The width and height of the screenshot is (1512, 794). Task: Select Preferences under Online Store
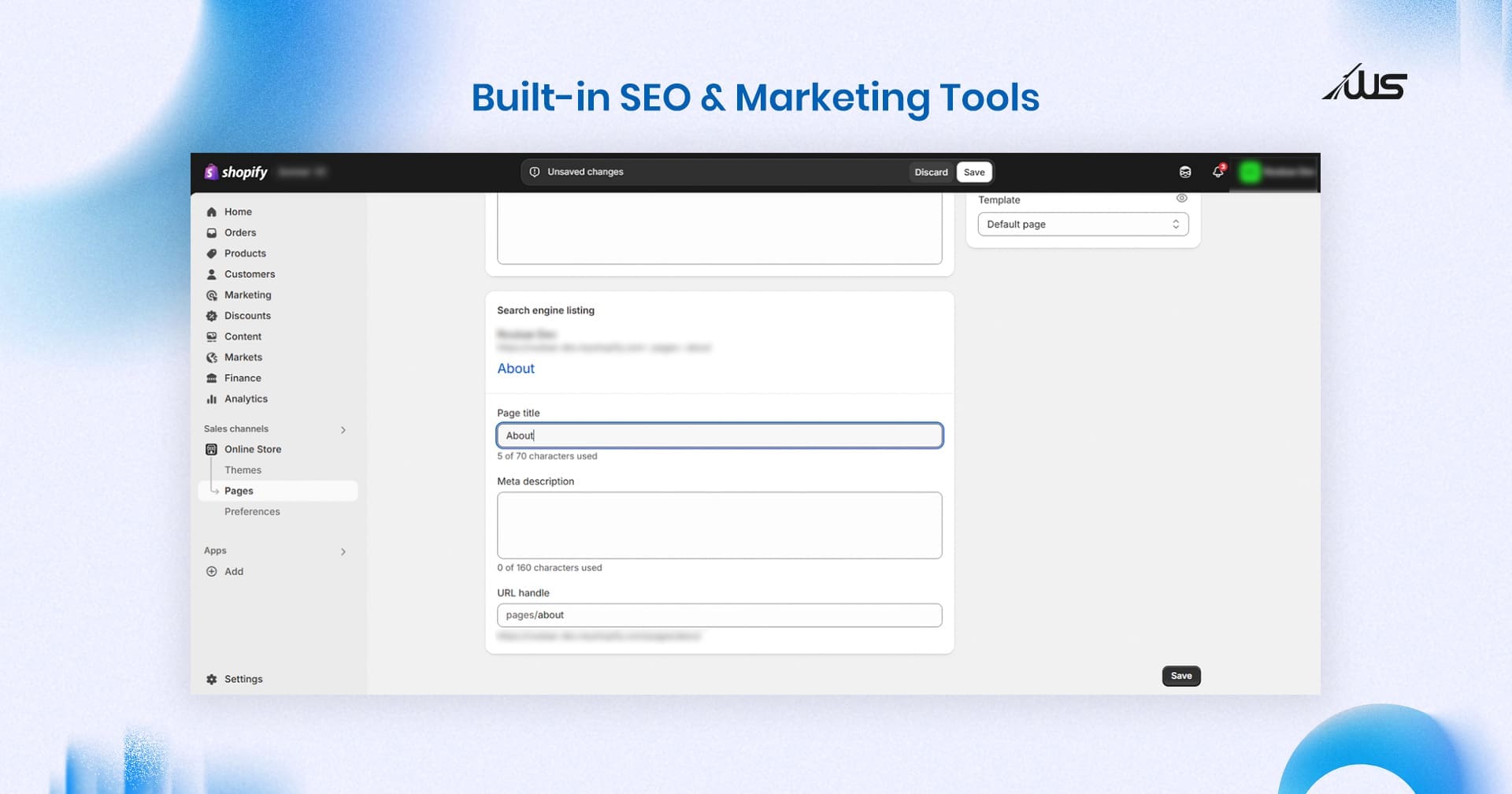252,512
